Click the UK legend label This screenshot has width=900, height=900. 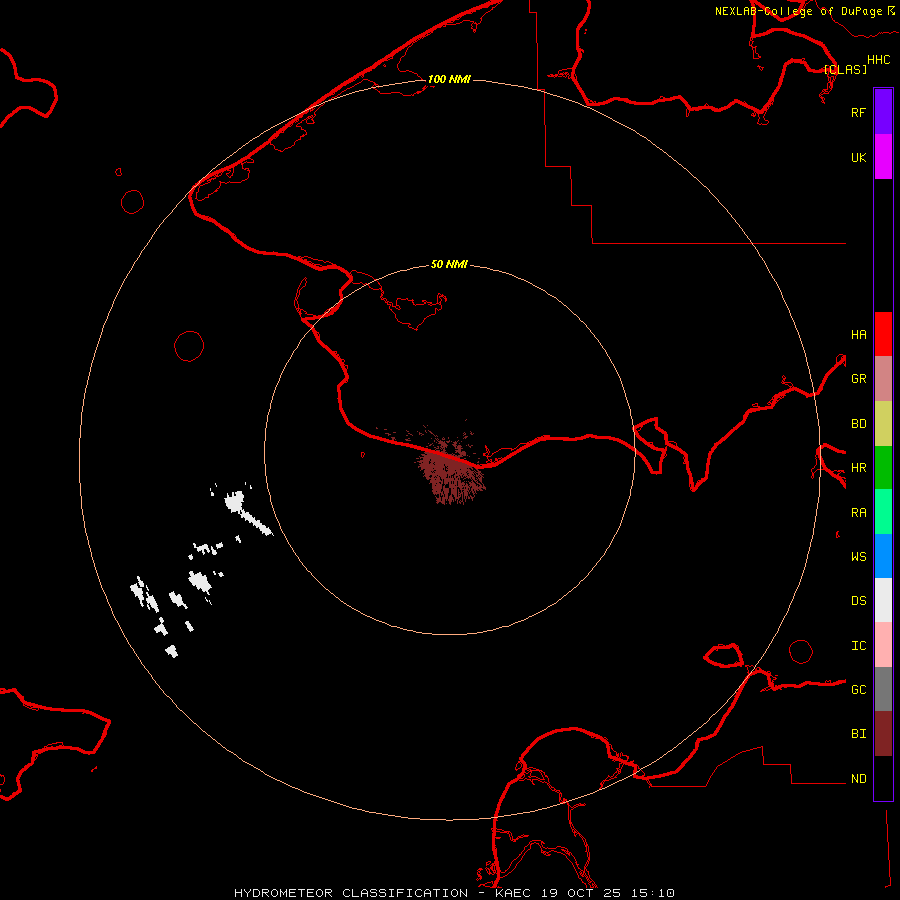858,157
